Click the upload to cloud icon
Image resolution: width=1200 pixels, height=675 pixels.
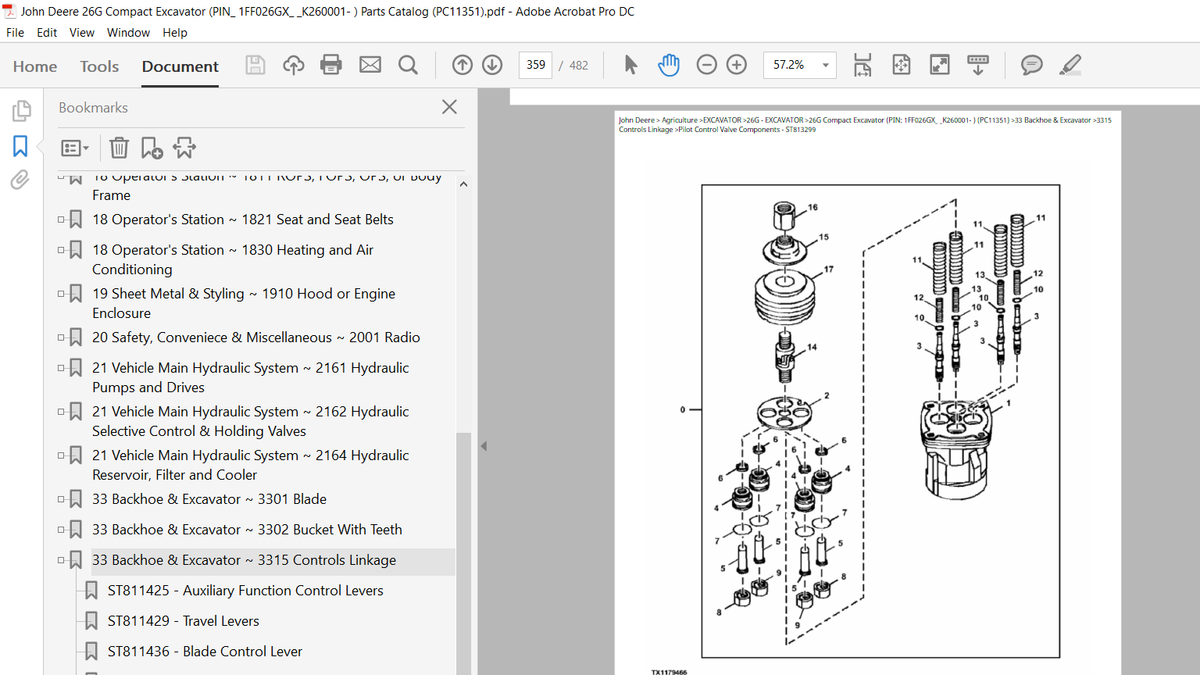click(x=293, y=66)
